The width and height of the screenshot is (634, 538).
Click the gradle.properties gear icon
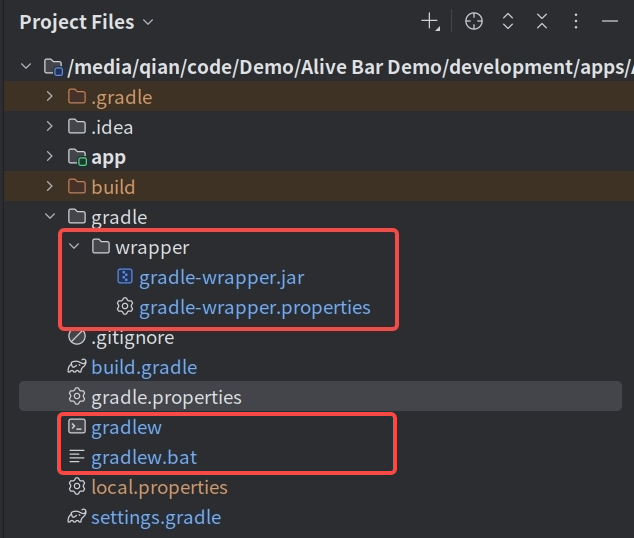coord(77,397)
